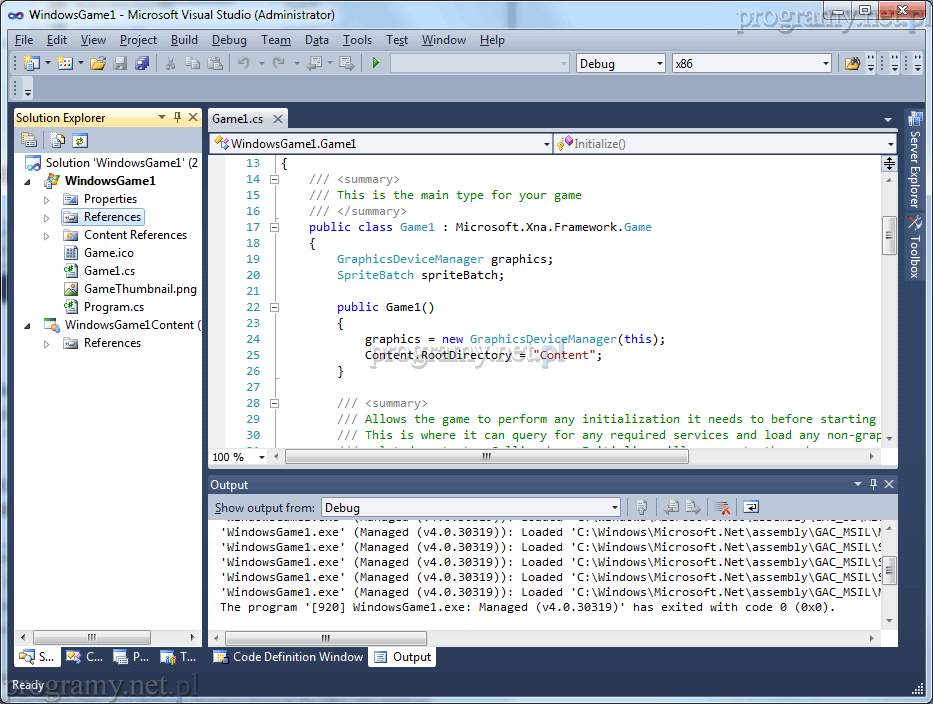Screen dimensions: 933x704
Task: Click the Start Debugging green play icon
Action: [x=376, y=63]
